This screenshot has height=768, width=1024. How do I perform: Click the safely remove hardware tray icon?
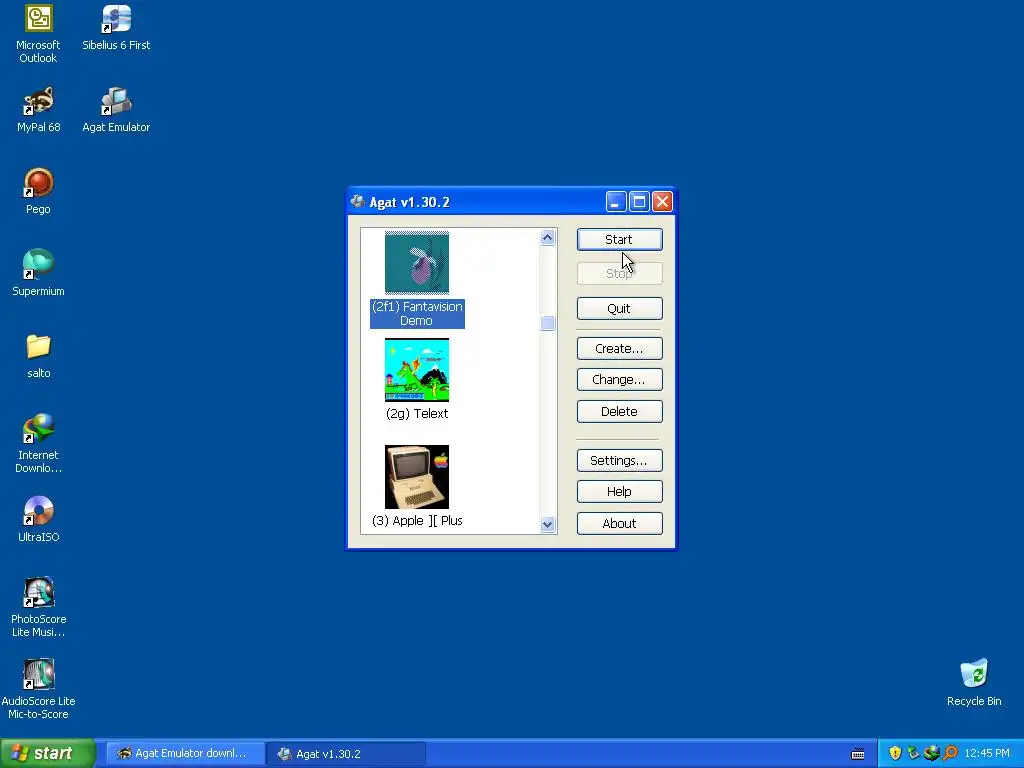point(913,753)
